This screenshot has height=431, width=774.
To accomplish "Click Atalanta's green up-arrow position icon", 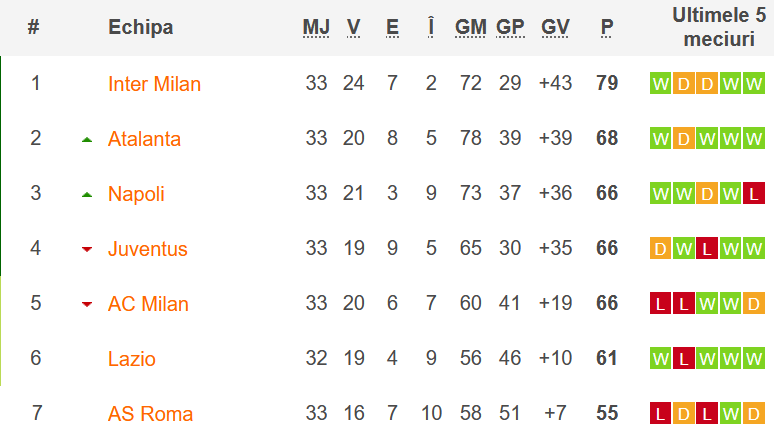I will pos(87,139).
